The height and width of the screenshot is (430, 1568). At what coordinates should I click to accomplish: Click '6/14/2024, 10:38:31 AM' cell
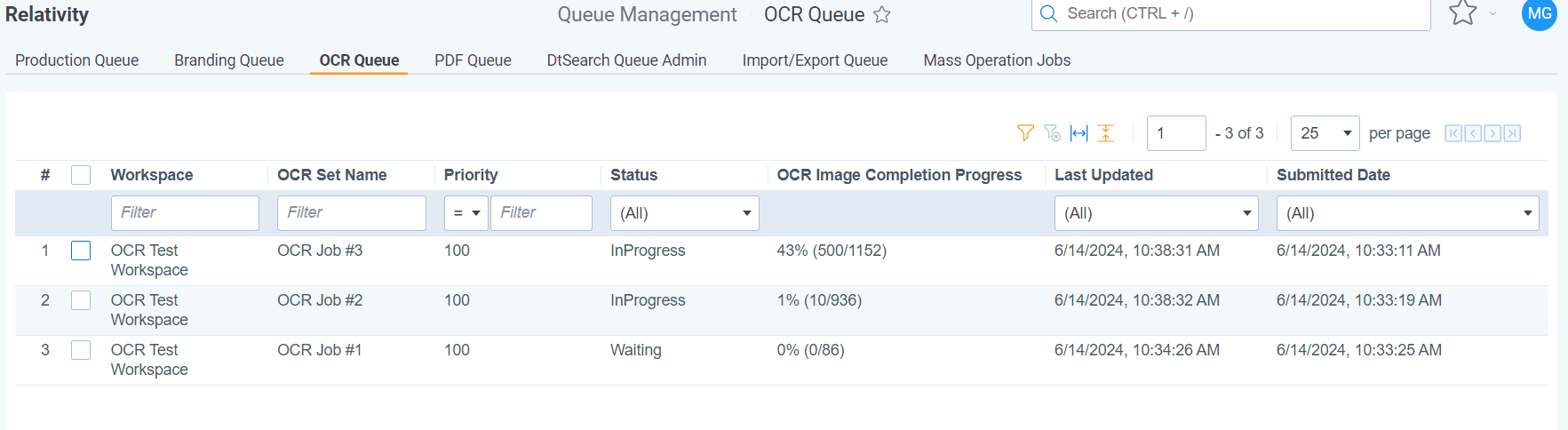pos(1137,251)
